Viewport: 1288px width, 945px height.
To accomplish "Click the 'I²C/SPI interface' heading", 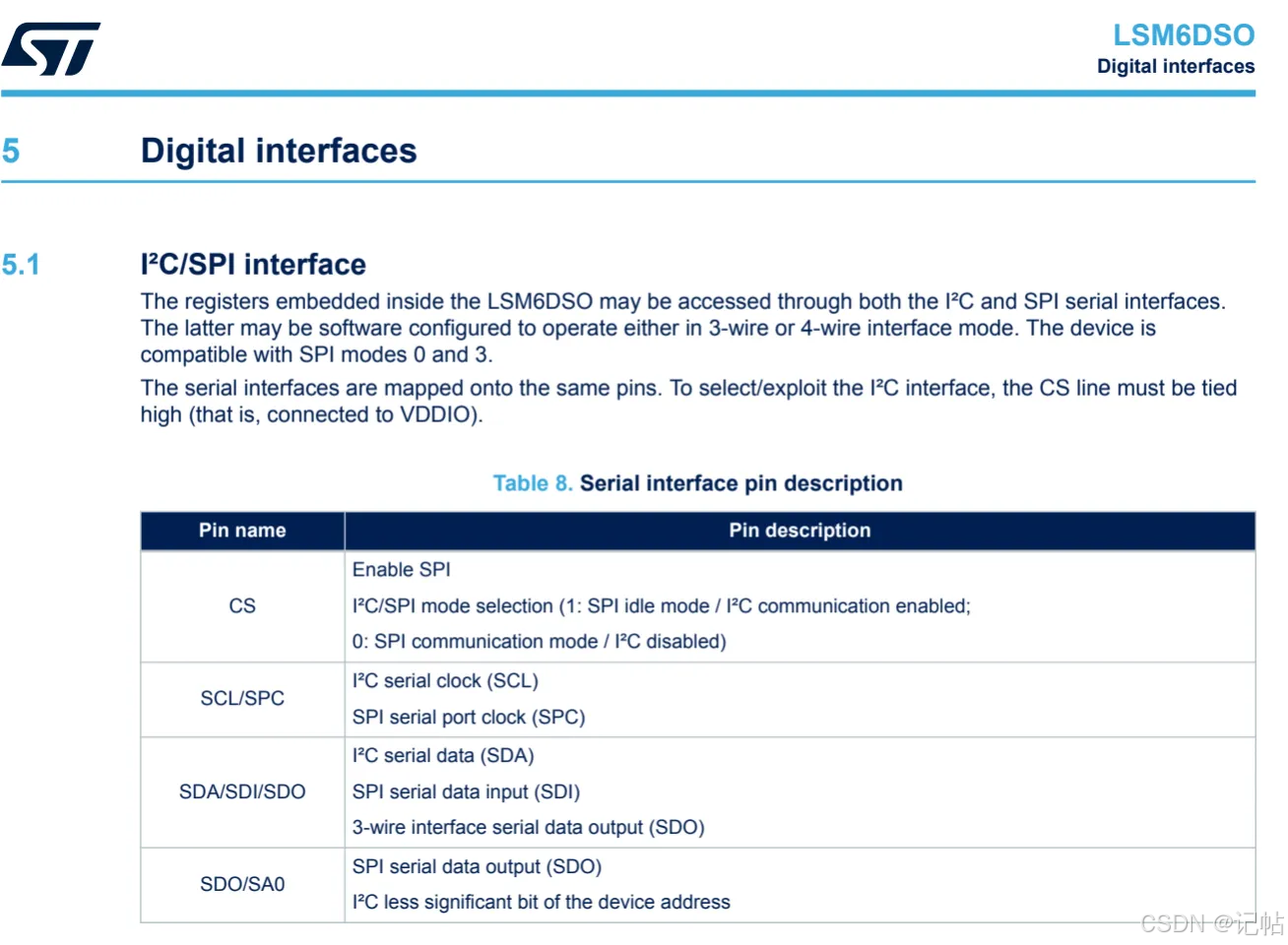I will (253, 265).
